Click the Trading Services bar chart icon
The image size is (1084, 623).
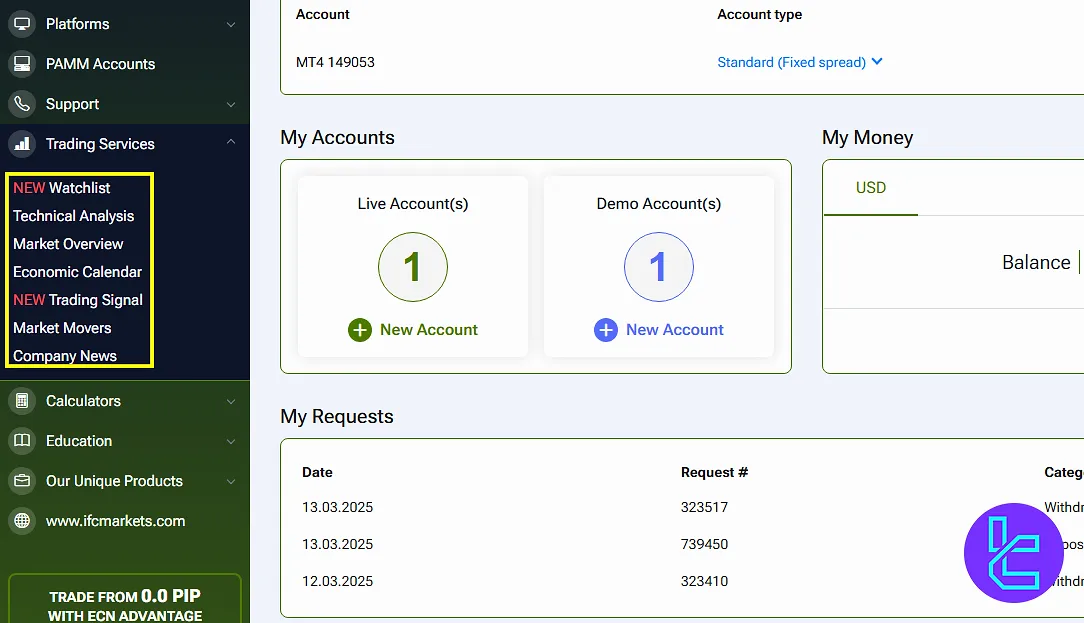[x=21, y=144]
